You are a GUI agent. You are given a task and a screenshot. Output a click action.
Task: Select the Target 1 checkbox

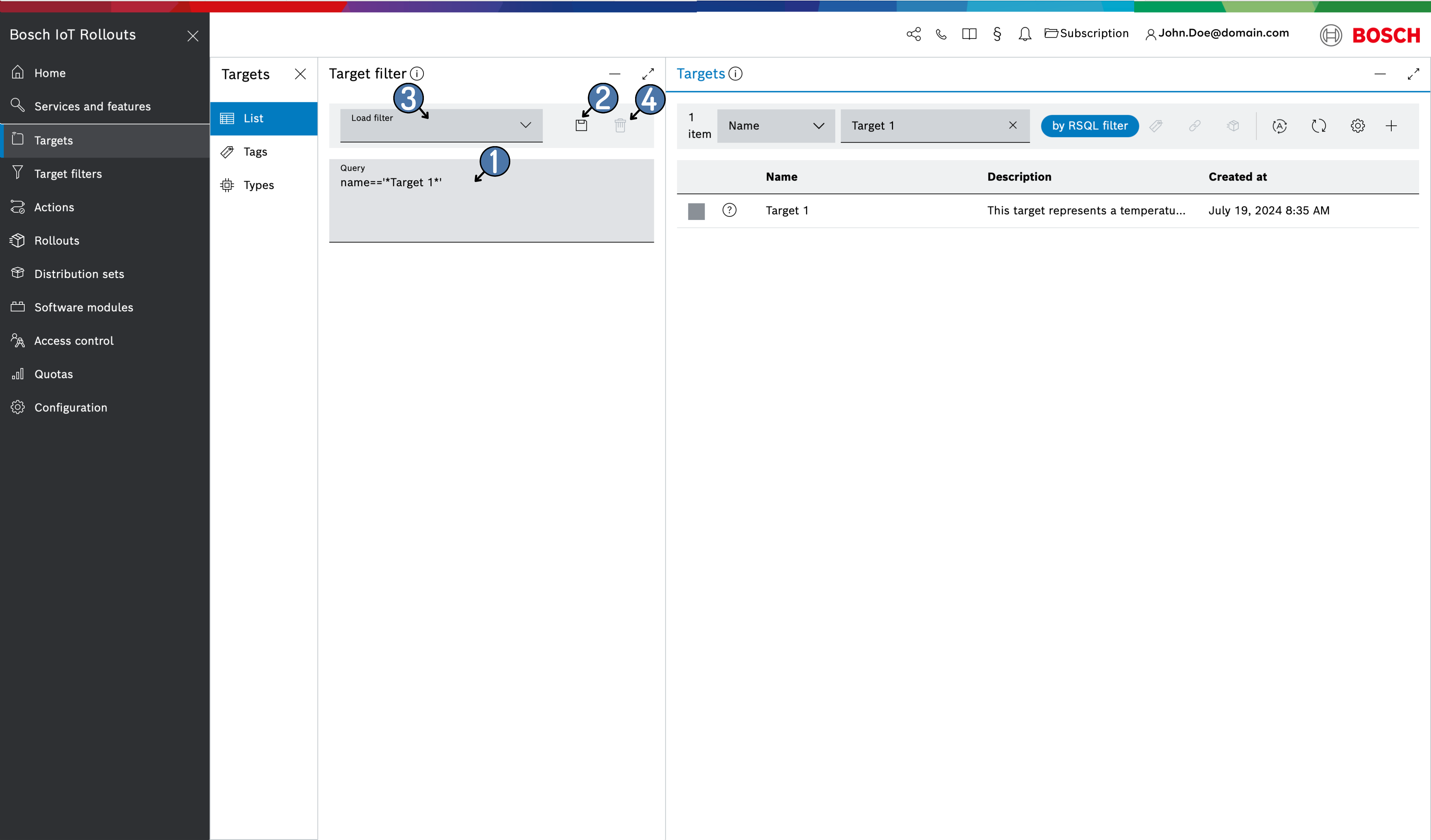point(697,210)
